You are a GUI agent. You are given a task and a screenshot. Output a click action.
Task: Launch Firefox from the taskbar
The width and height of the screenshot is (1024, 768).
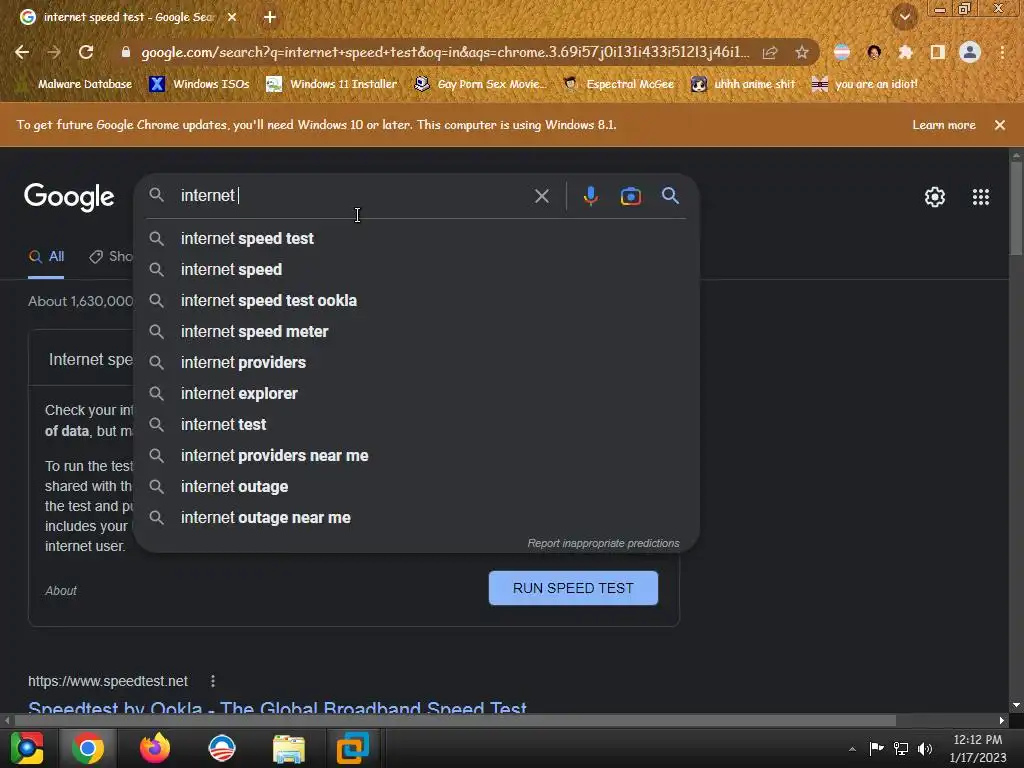tap(155, 748)
